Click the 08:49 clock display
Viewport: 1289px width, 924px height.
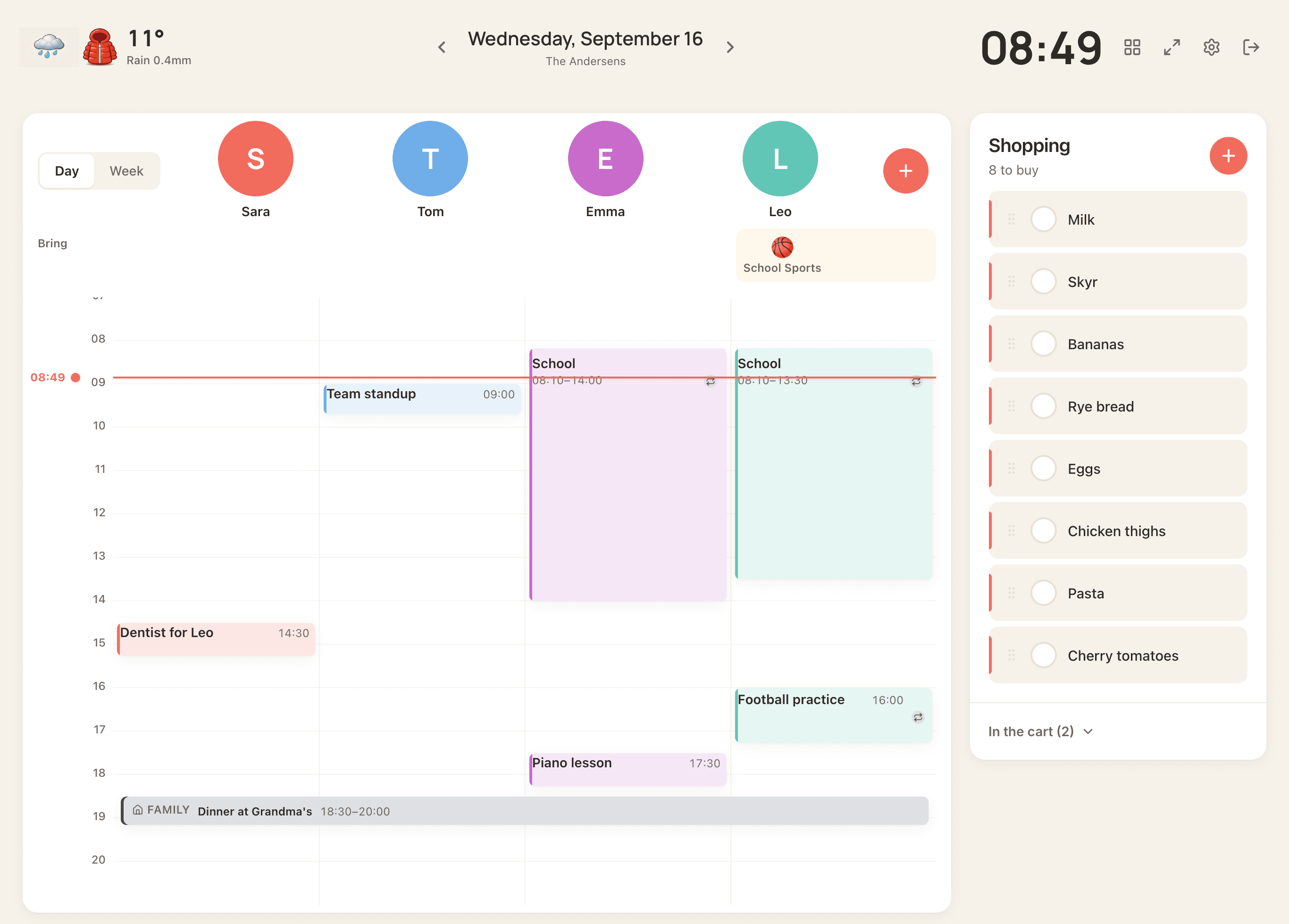pos(1041,48)
